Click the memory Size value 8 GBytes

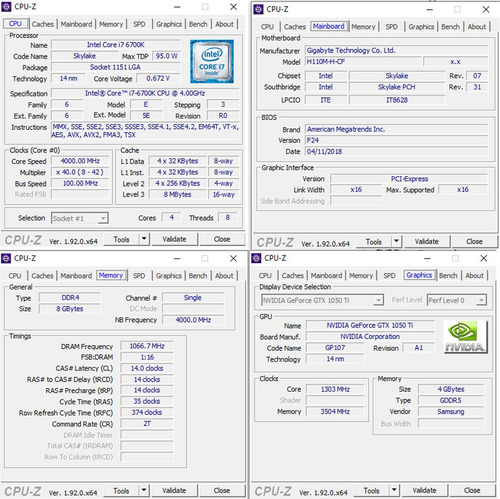70,309
